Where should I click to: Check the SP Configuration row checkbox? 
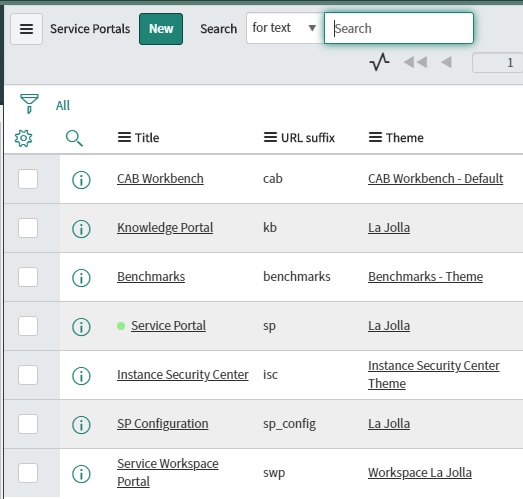(x=28, y=424)
